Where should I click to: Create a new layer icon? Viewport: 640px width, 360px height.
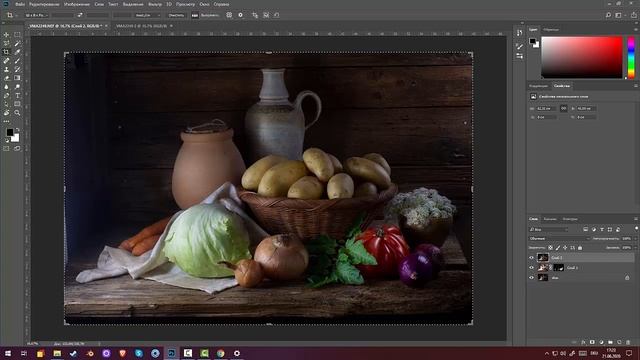tap(619, 342)
